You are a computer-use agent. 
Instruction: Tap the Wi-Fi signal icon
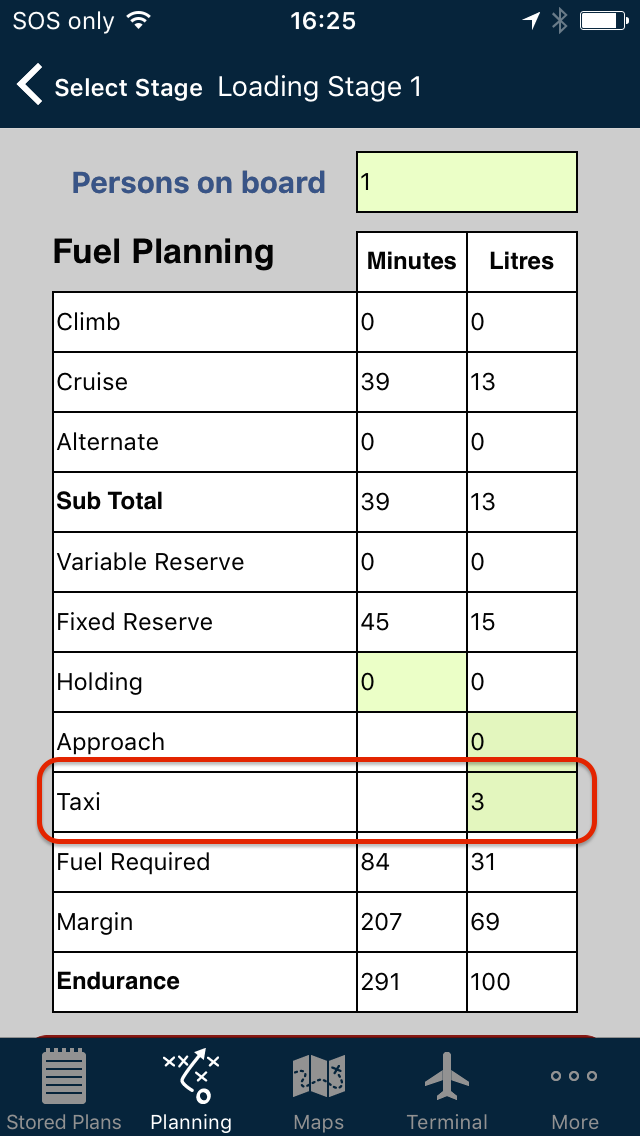pyautogui.click(x=137, y=21)
